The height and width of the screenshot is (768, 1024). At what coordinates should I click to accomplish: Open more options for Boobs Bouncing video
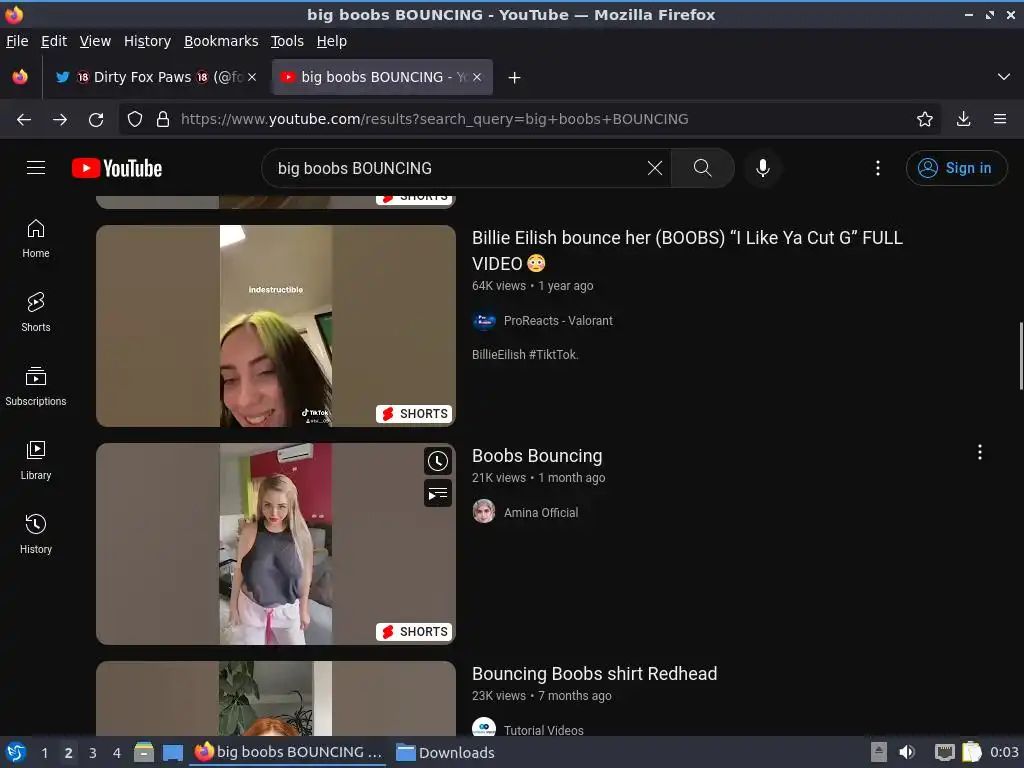(x=980, y=452)
